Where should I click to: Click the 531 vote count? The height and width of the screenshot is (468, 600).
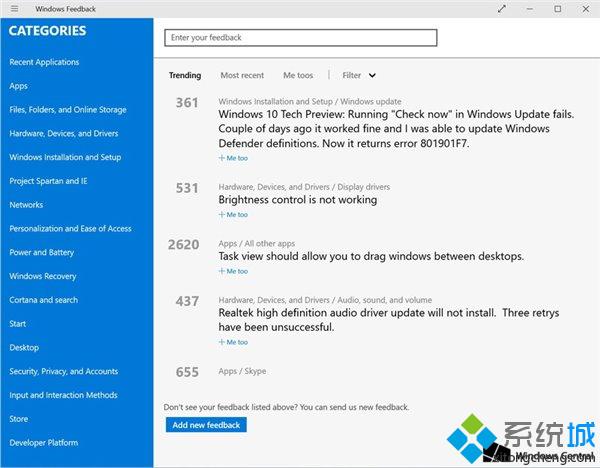coord(187,188)
